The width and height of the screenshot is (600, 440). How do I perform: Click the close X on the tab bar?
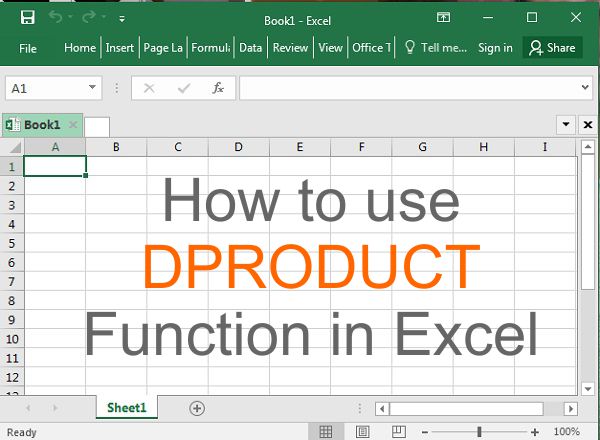[588, 125]
